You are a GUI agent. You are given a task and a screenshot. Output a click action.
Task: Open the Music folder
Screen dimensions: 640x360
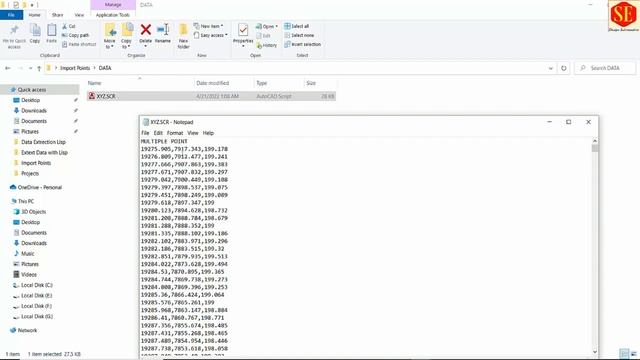[x=27, y=253]
